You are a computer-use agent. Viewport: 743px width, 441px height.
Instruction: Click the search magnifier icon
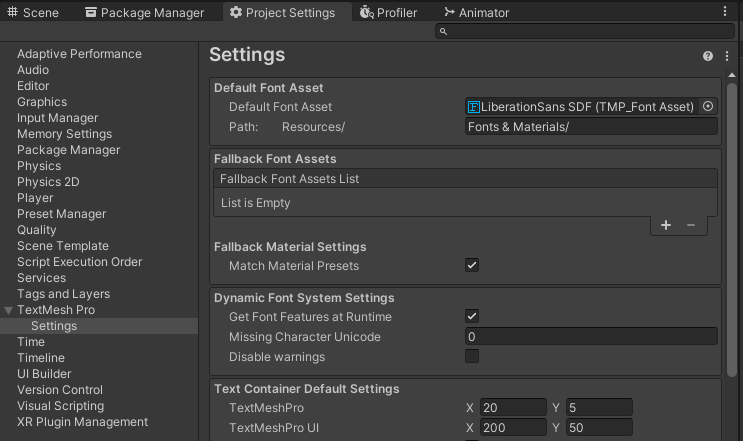(x=443, y=32)
